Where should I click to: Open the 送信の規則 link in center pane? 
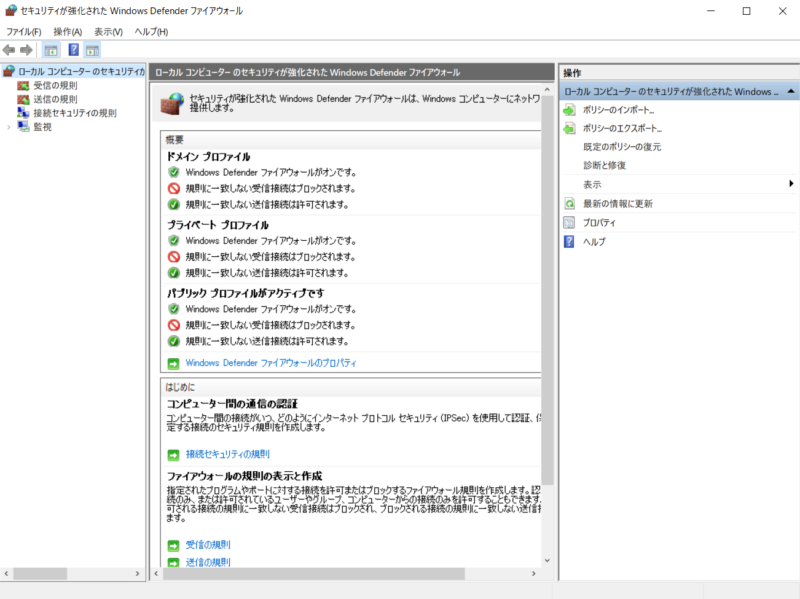coord(208,562)
